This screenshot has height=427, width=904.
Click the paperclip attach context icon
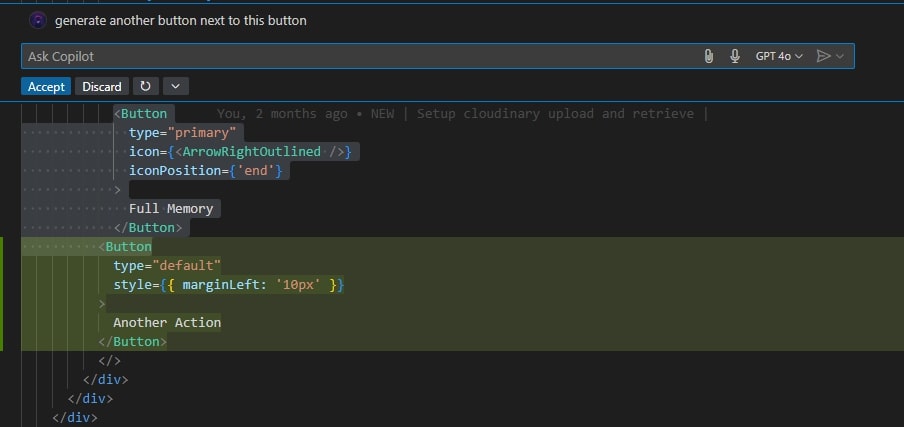708,57
